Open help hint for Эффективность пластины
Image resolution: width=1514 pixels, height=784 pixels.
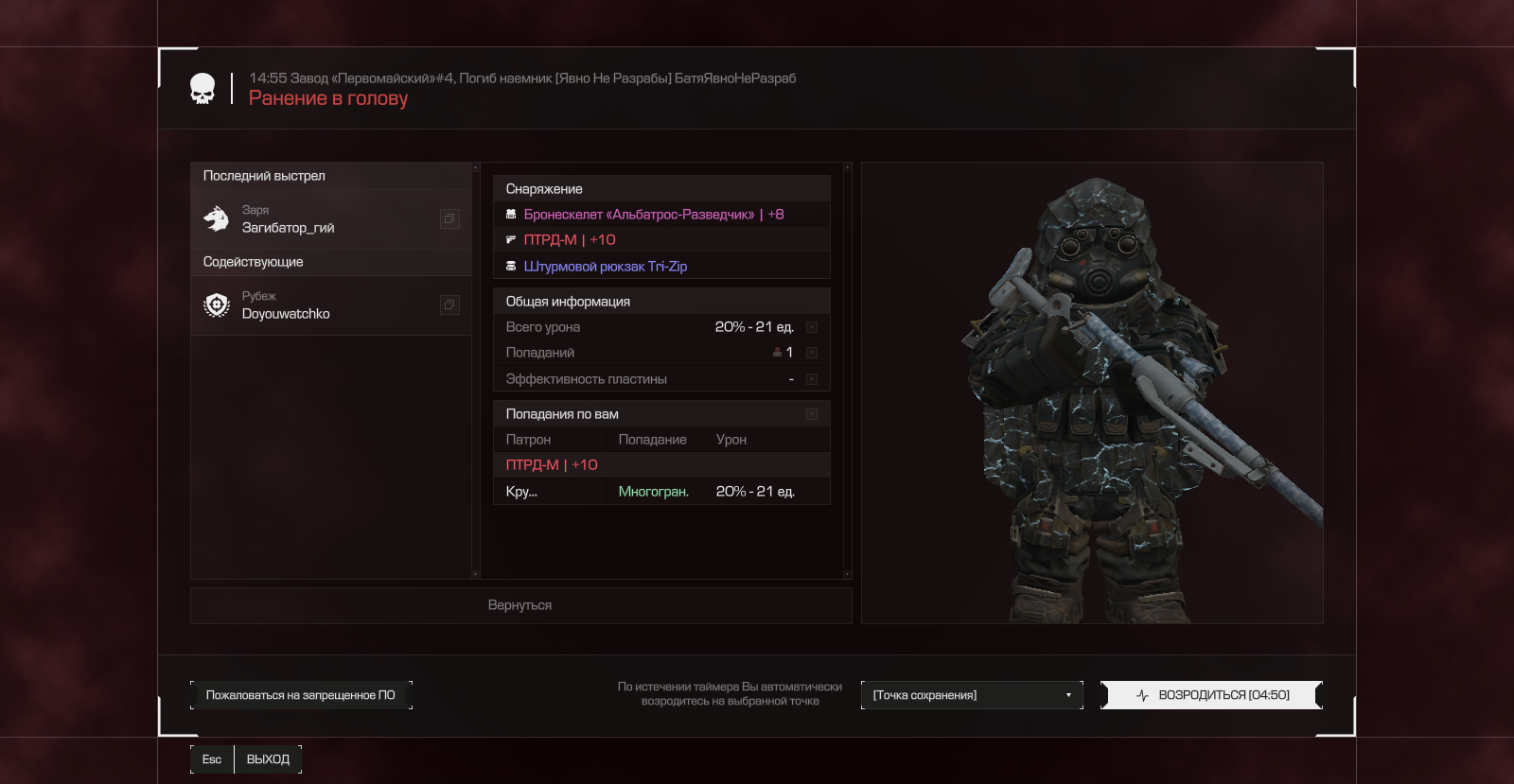pyautogui.click(x=811, y=379)
